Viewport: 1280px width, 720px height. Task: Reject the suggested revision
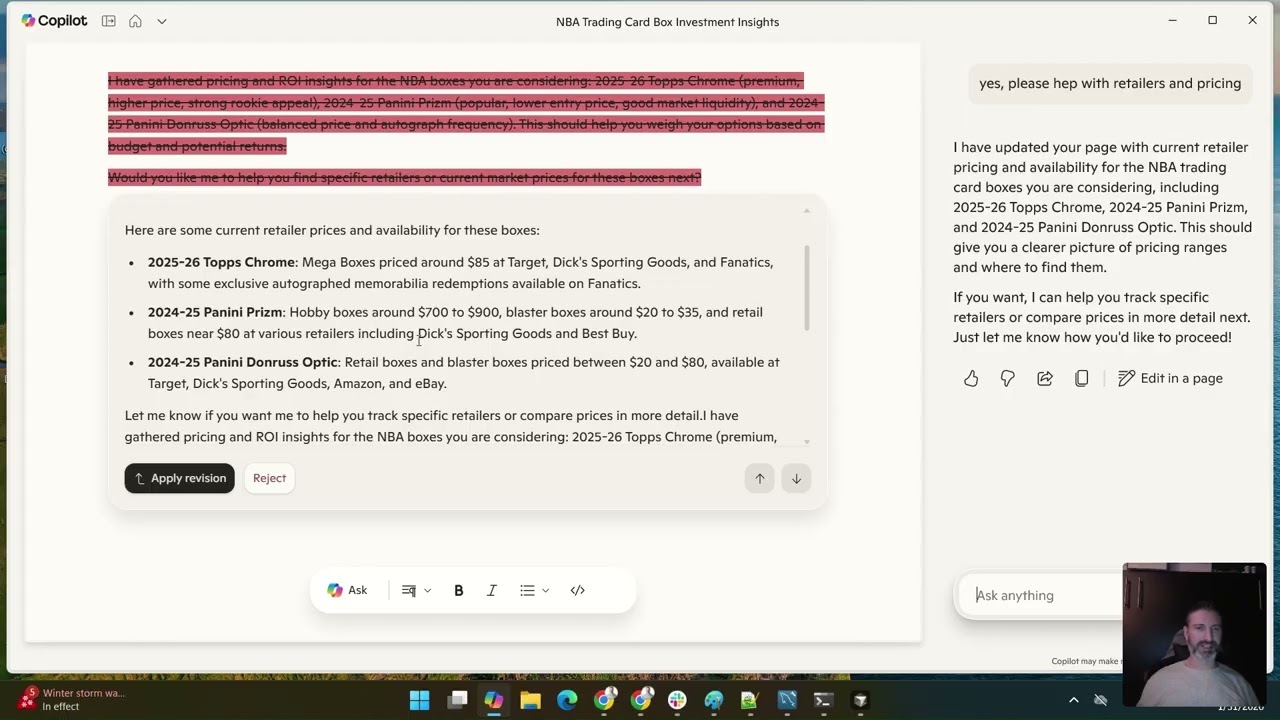[x=269, y=478]
